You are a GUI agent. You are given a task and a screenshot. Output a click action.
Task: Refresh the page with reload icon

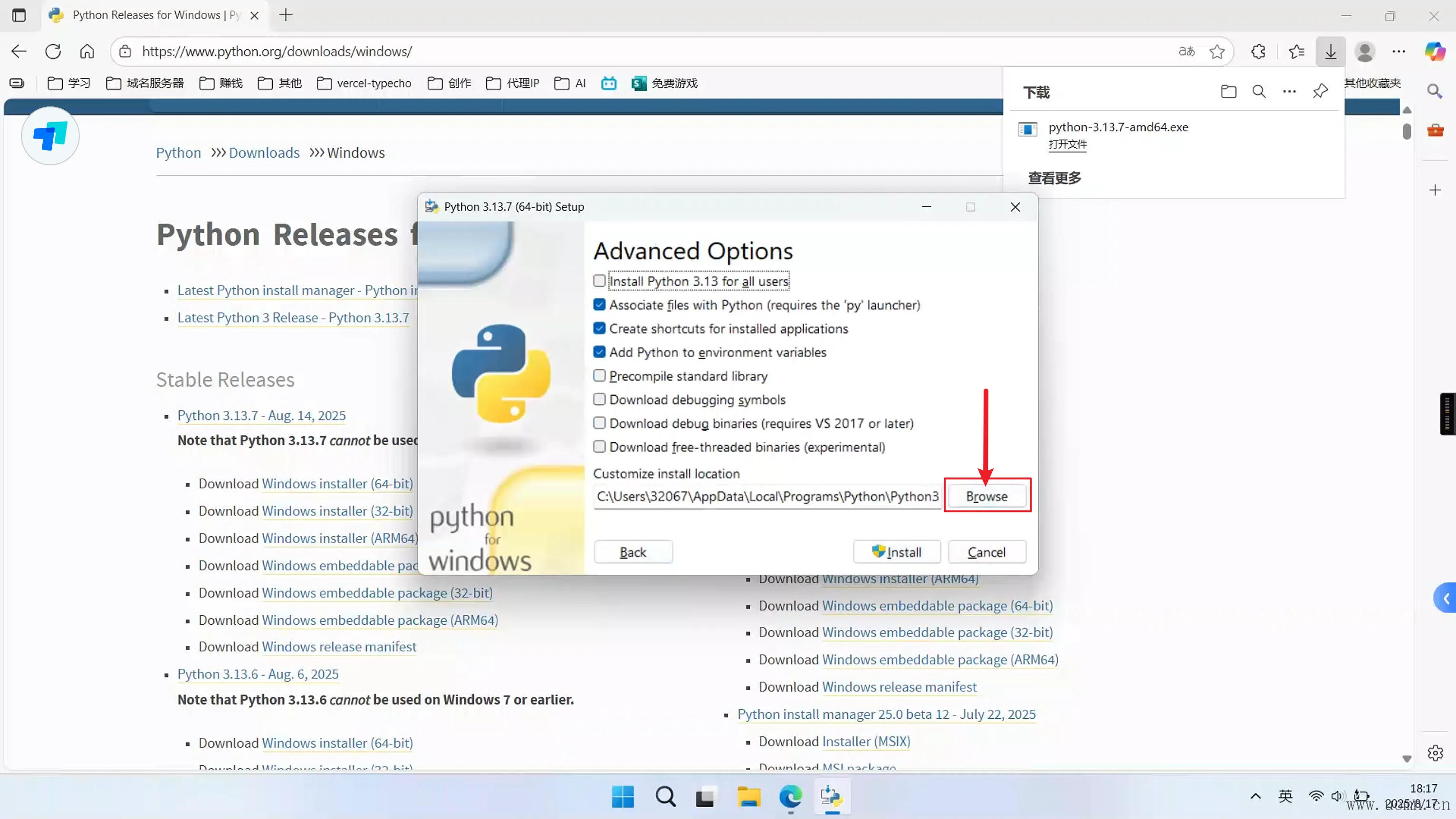click(53, 51)
